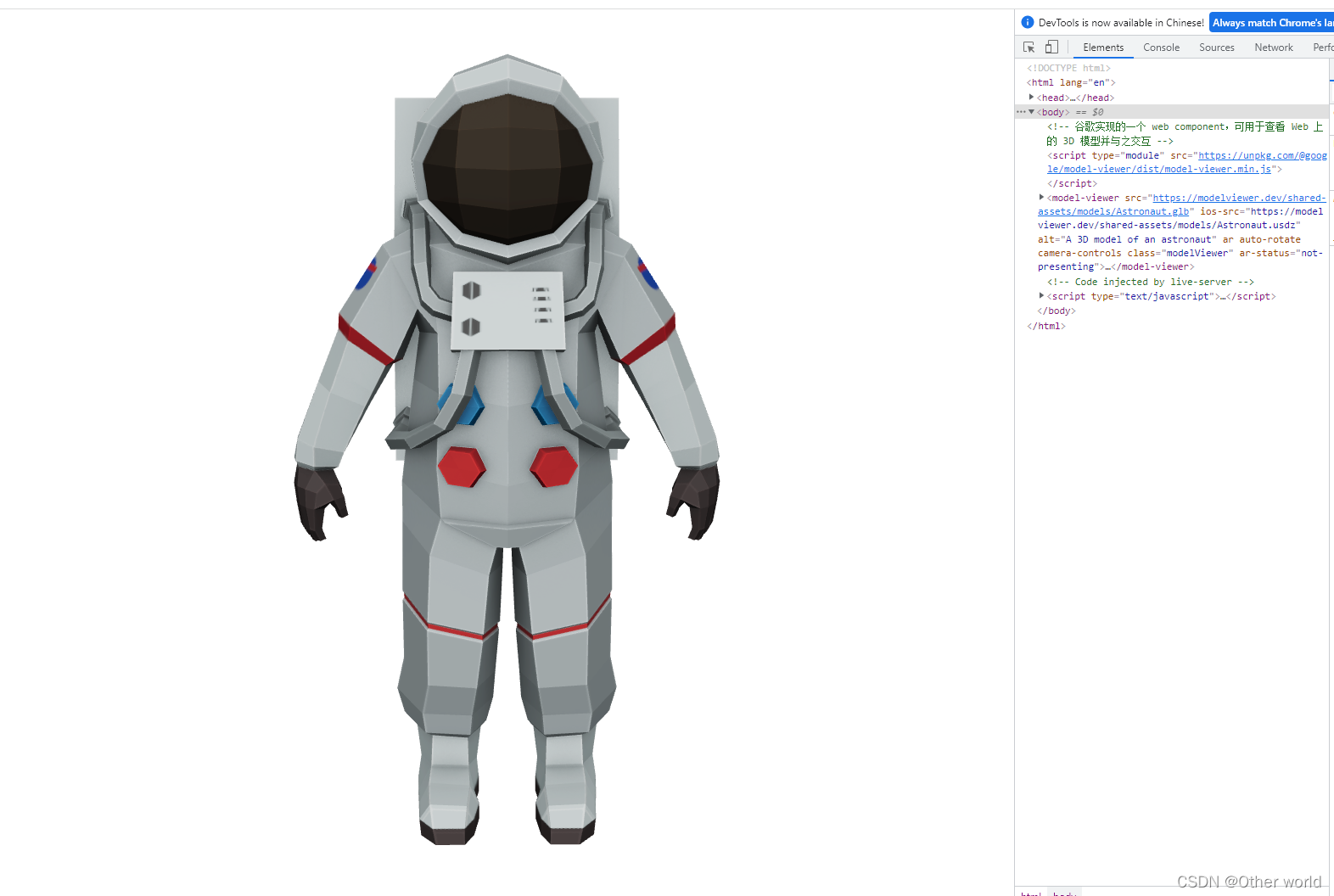1334x896 pixels.
Task: Open the Network tab
Action: (1274, 48)
